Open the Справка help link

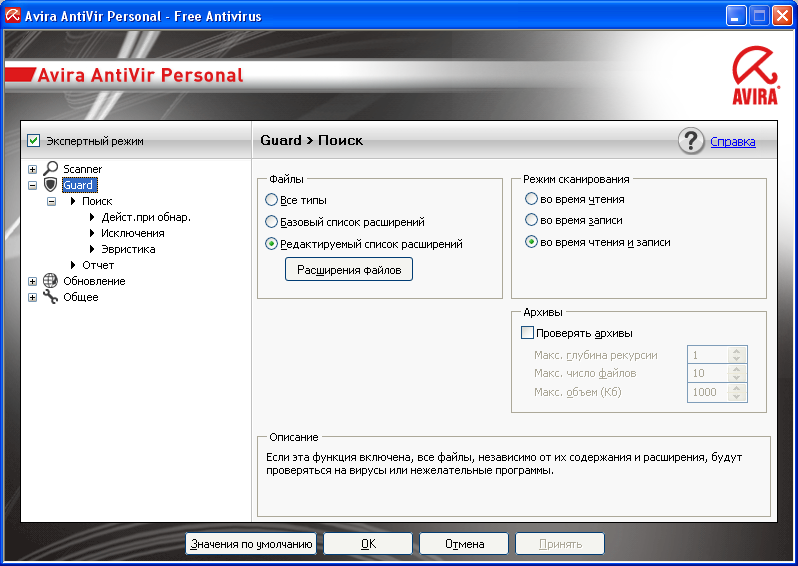[x=732, y=142]
